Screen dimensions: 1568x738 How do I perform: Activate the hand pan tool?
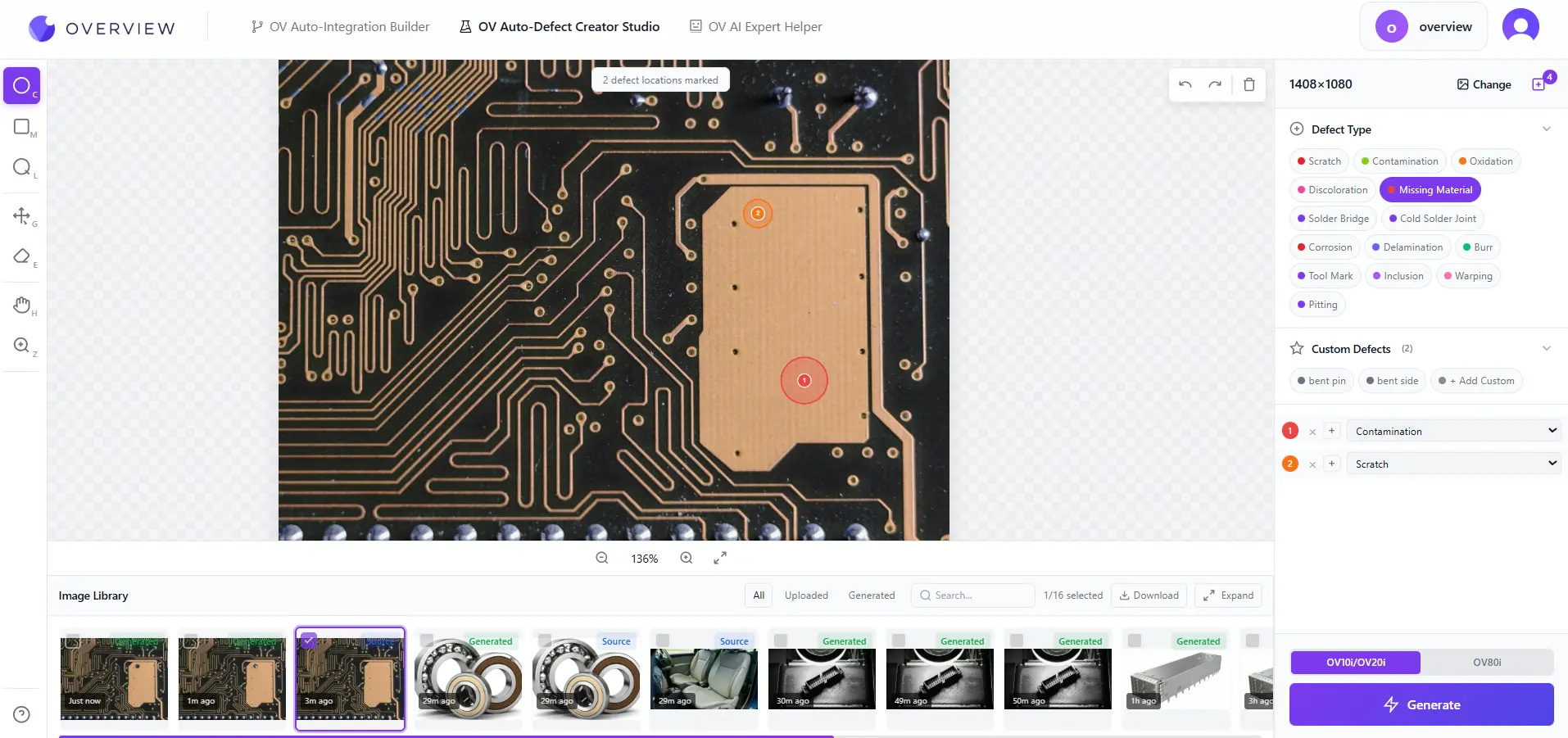pos(22,305)
